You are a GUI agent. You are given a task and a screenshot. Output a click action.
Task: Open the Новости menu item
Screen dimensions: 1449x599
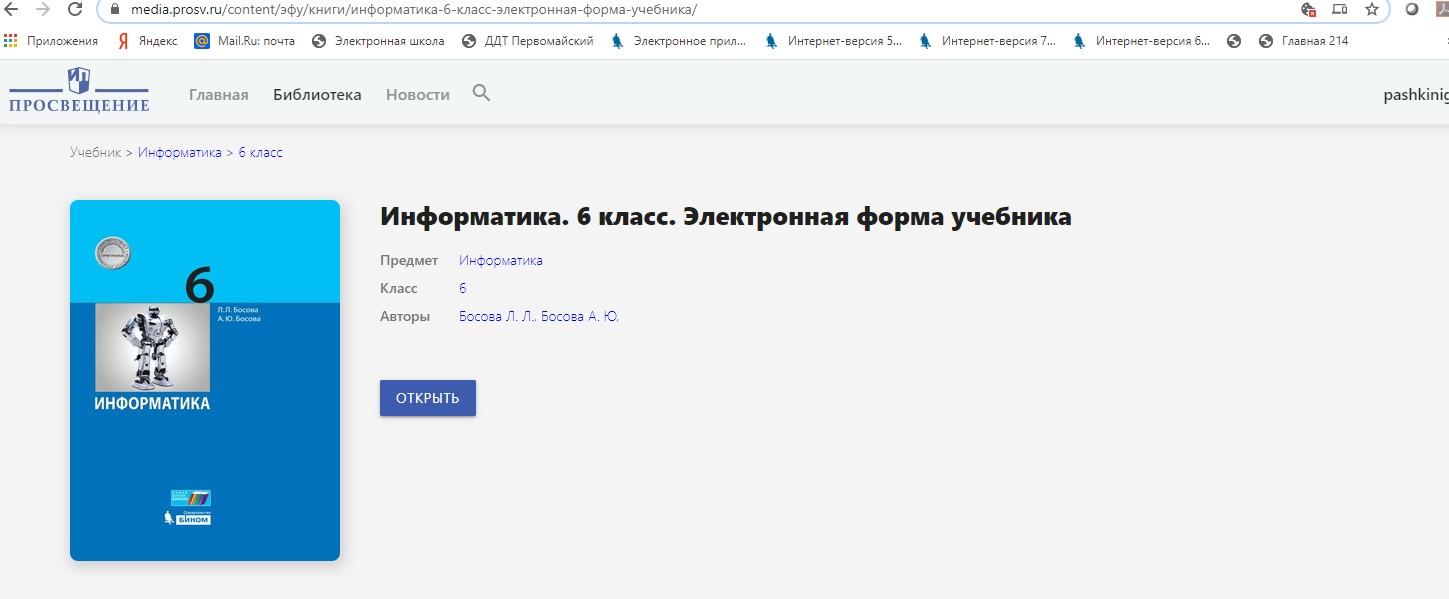(x=418, y=94)
